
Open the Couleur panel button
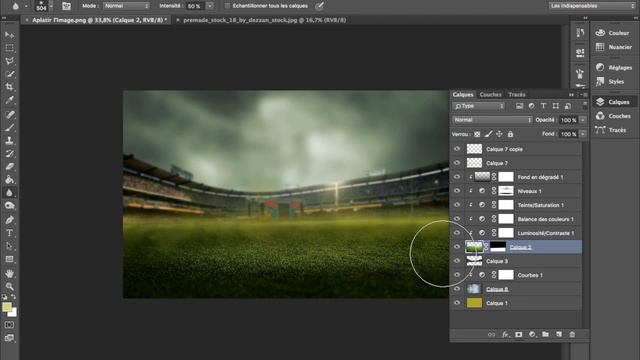613,33
